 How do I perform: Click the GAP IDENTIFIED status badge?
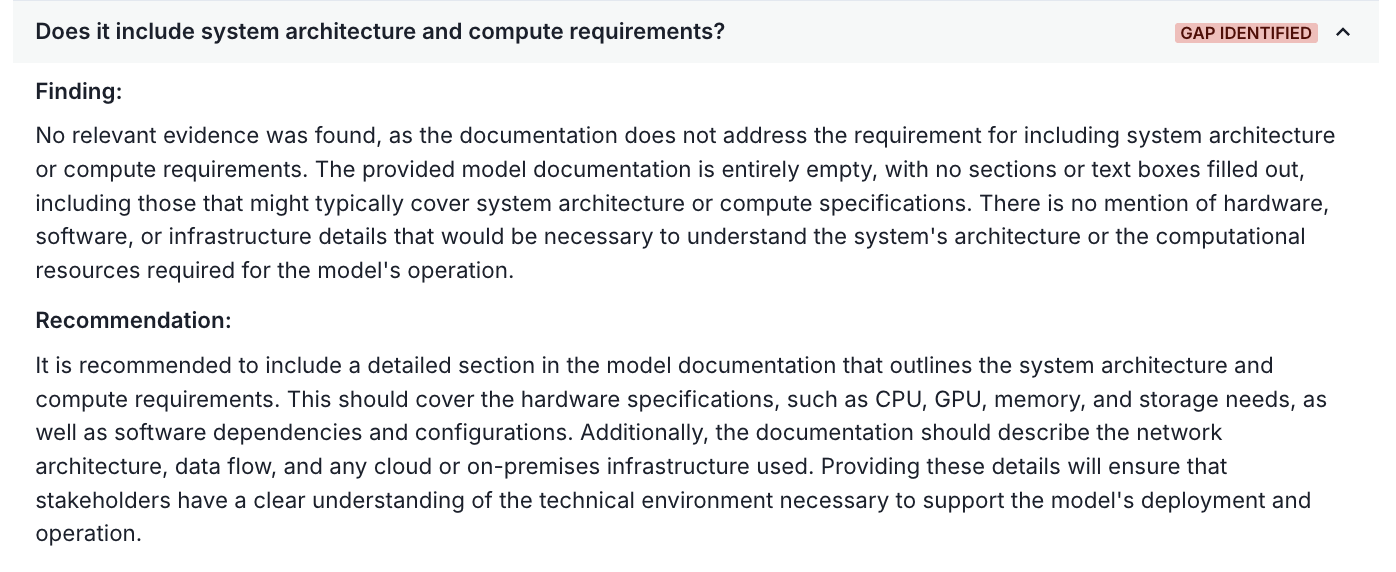(x=1246, y=33)
